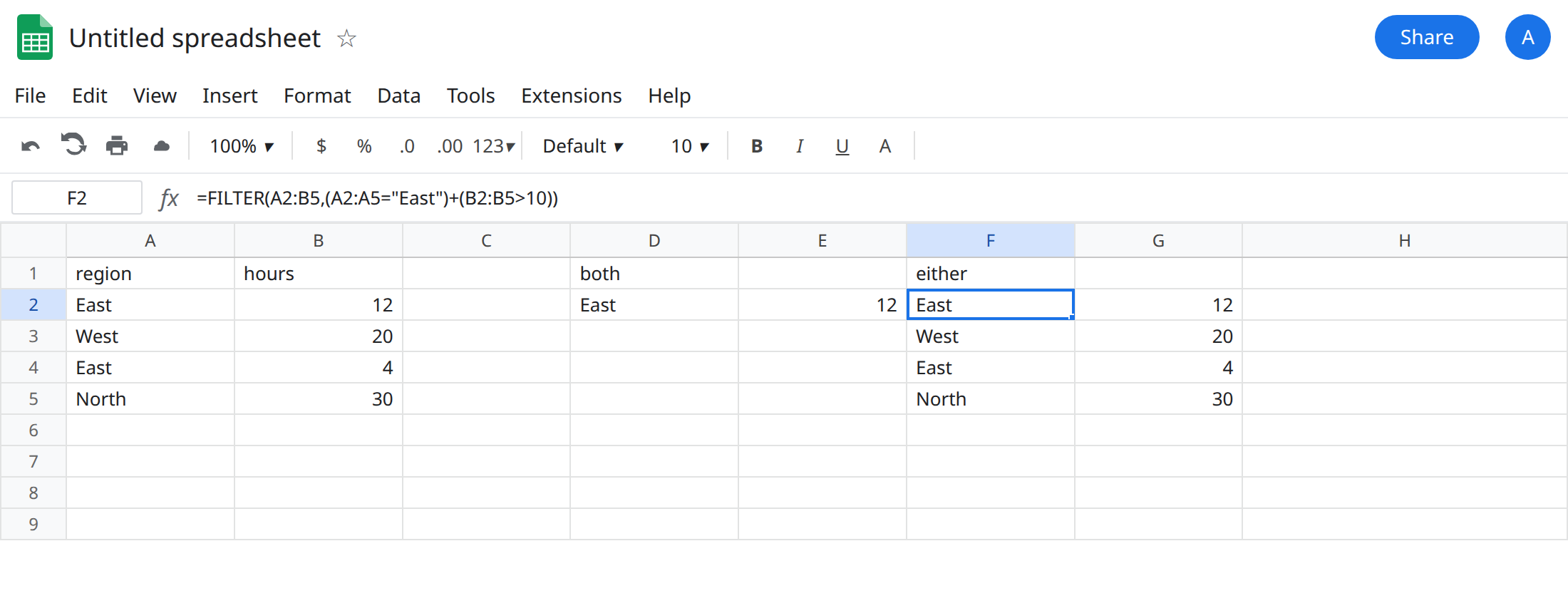Open the Data menu
Viewport: 1568px width, 613px height.
coord(398,96)
